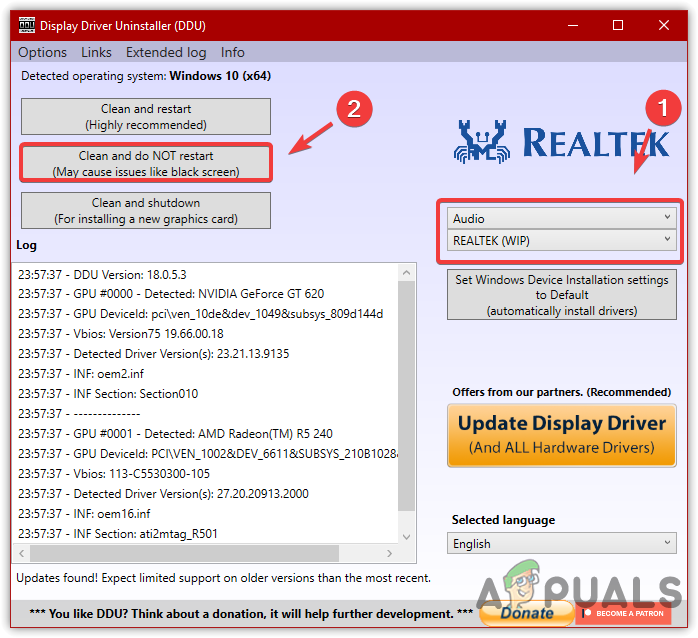Select log line 'DDU Version: 18.0.5.3'
698x638 pixels.
point(102,275)
